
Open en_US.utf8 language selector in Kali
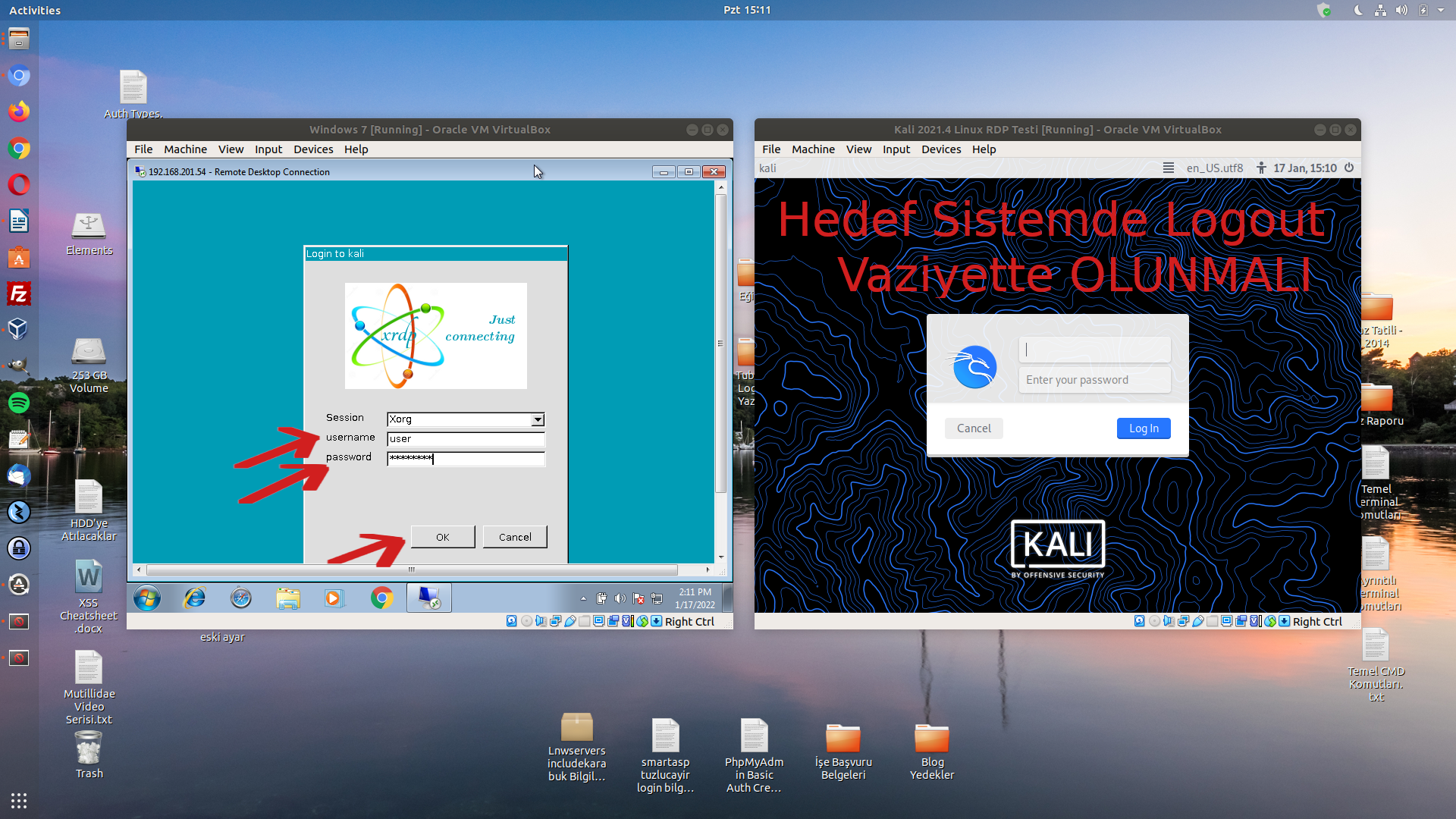coord(1214,168)
